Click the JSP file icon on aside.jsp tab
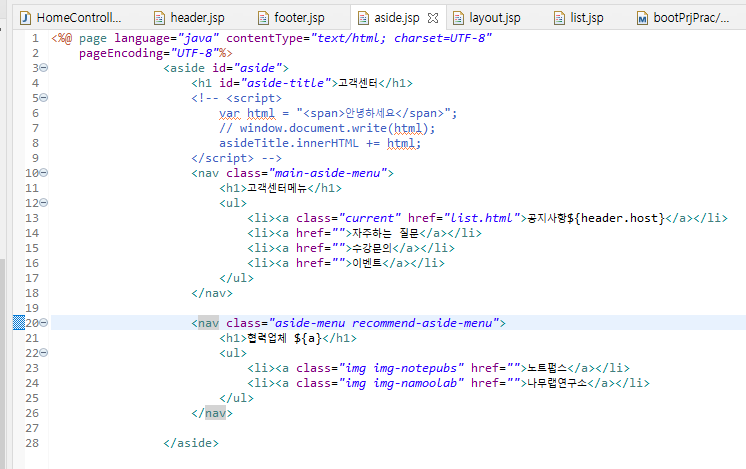 pos(363,19)
